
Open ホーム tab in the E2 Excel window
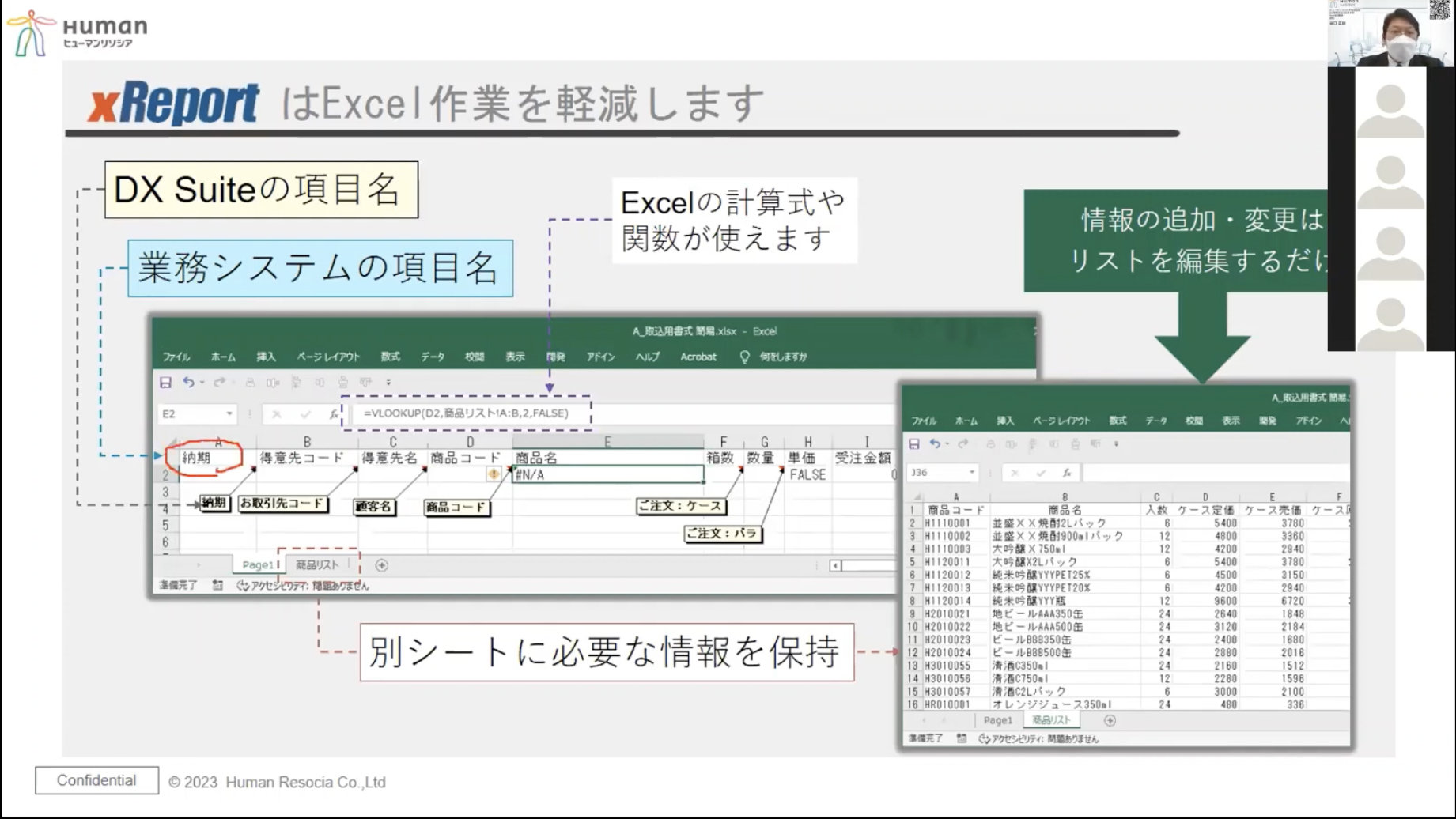[x=224, y=357]
